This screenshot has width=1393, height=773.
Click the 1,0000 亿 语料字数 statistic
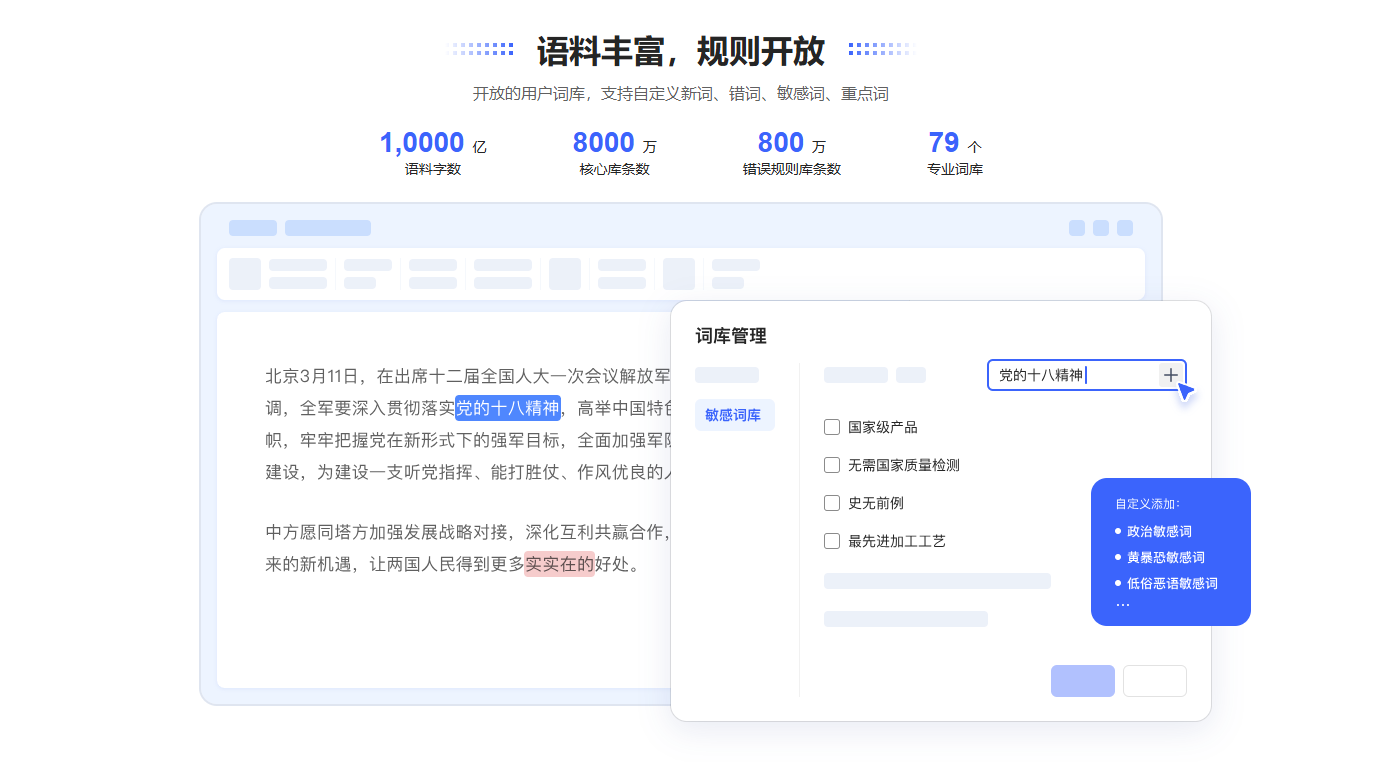point(433,153)
